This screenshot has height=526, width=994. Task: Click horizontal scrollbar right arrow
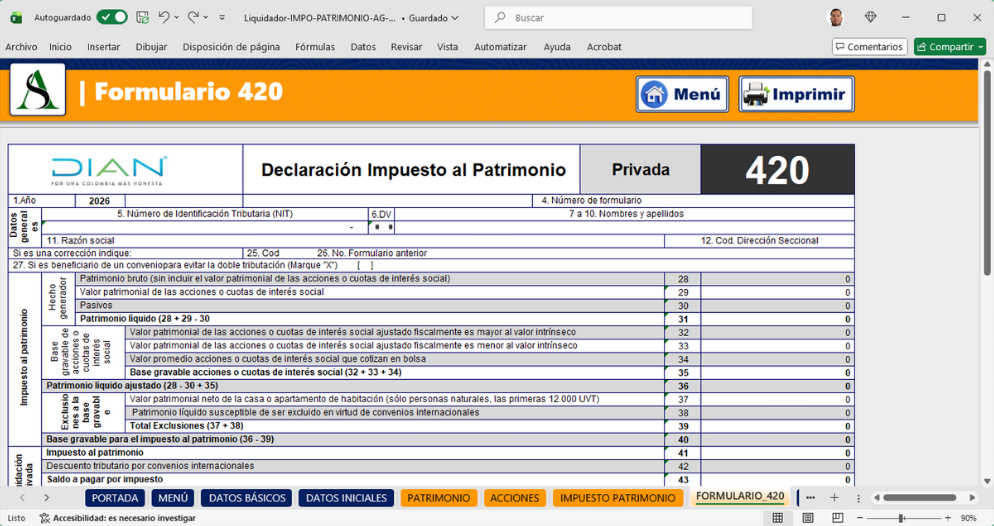[972, 498]
